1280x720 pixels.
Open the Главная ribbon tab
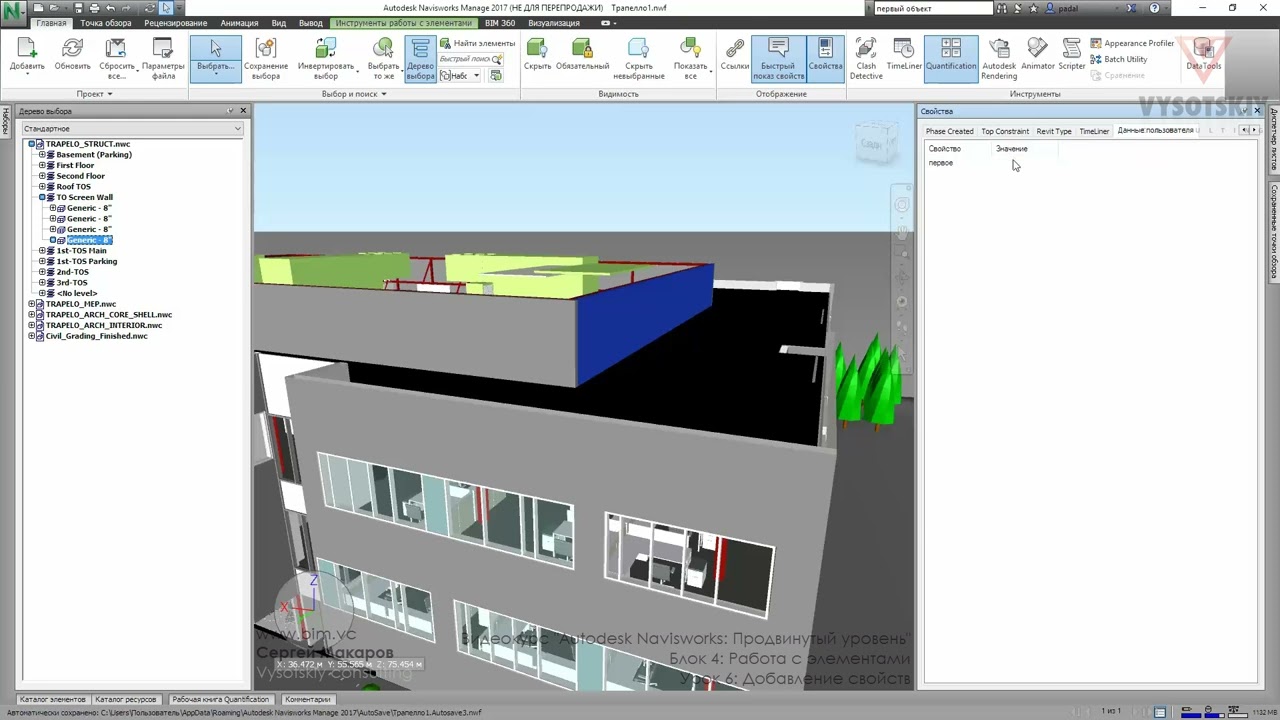click(50, 23)
